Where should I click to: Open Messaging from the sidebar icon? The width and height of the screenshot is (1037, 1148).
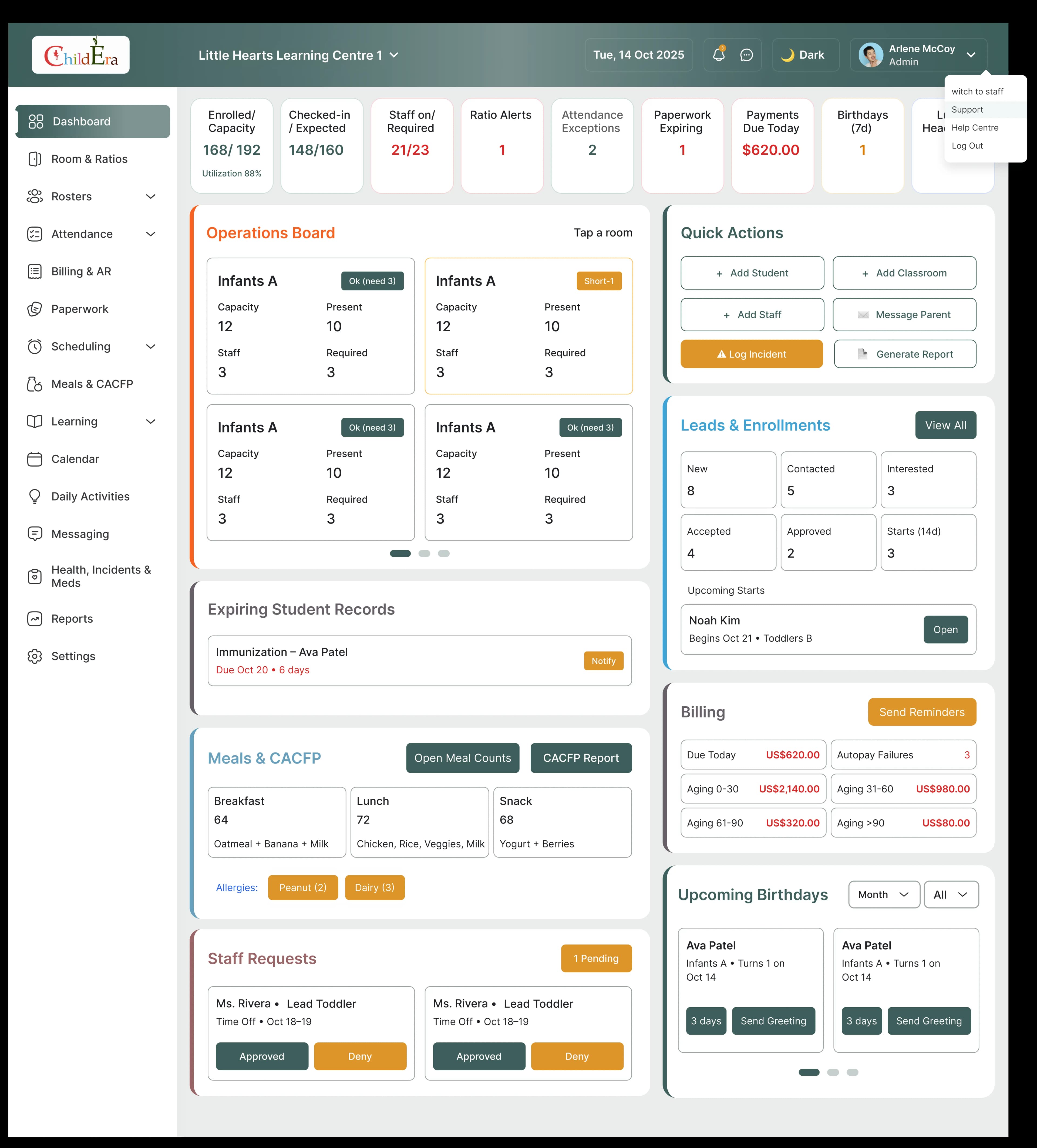pos(35,534)
